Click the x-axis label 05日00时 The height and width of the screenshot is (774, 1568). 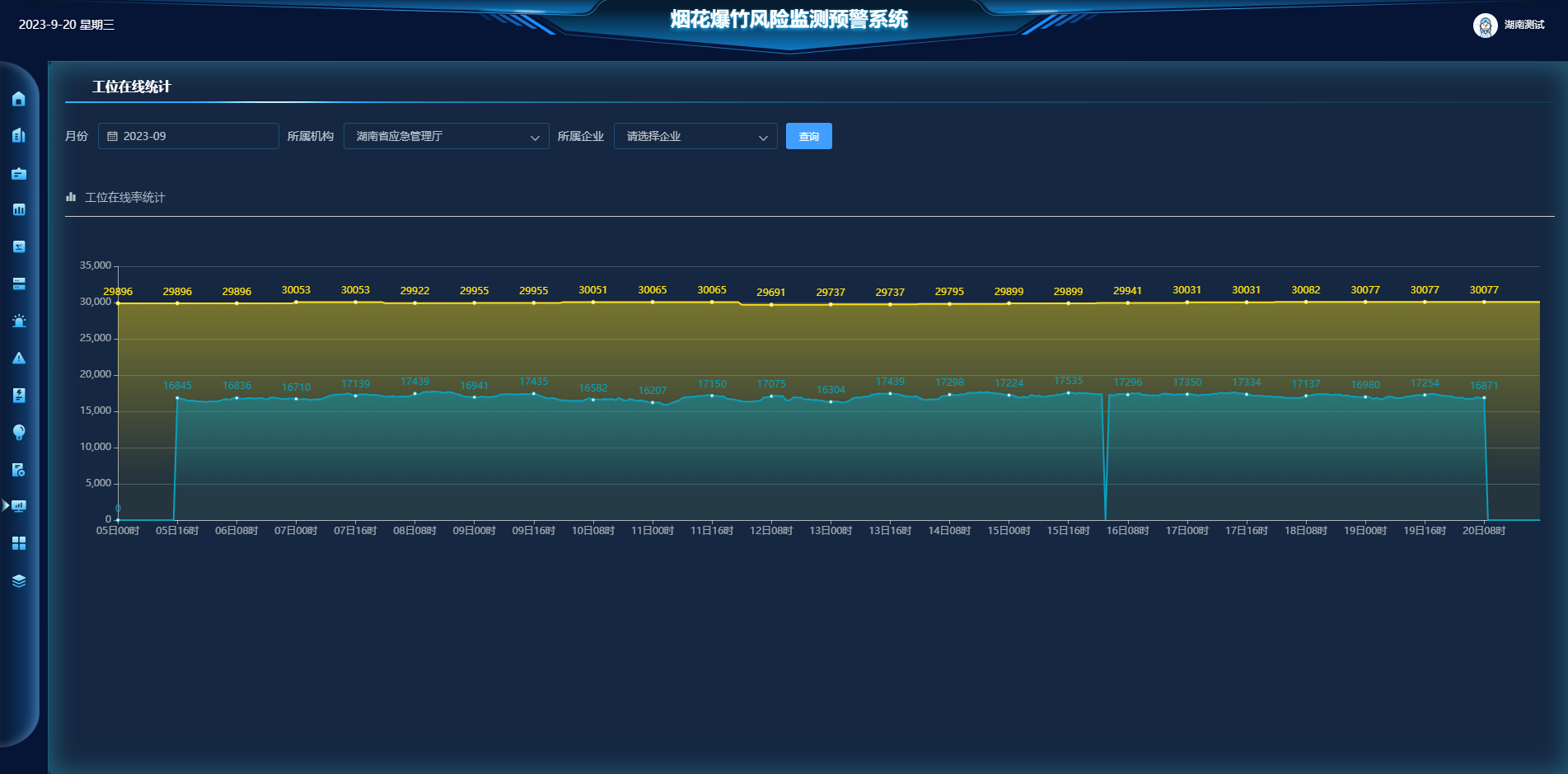118,530
